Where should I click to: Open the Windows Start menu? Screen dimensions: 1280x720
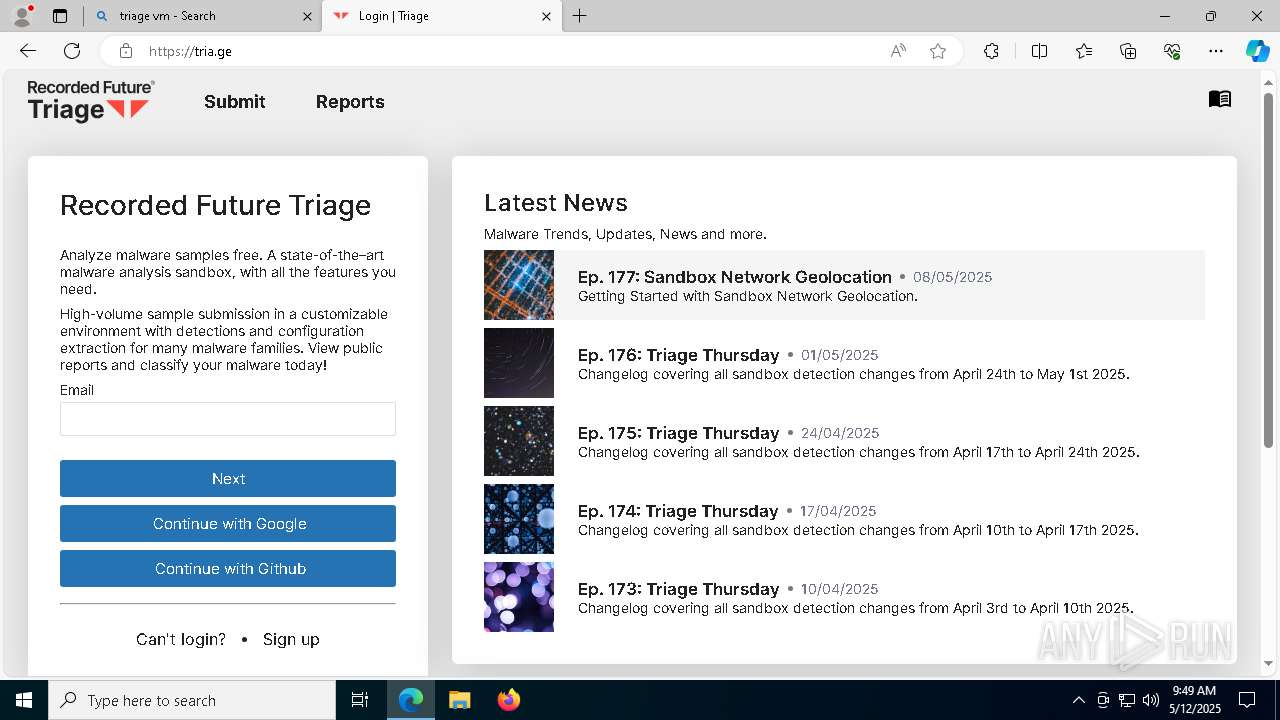point(24,700)
